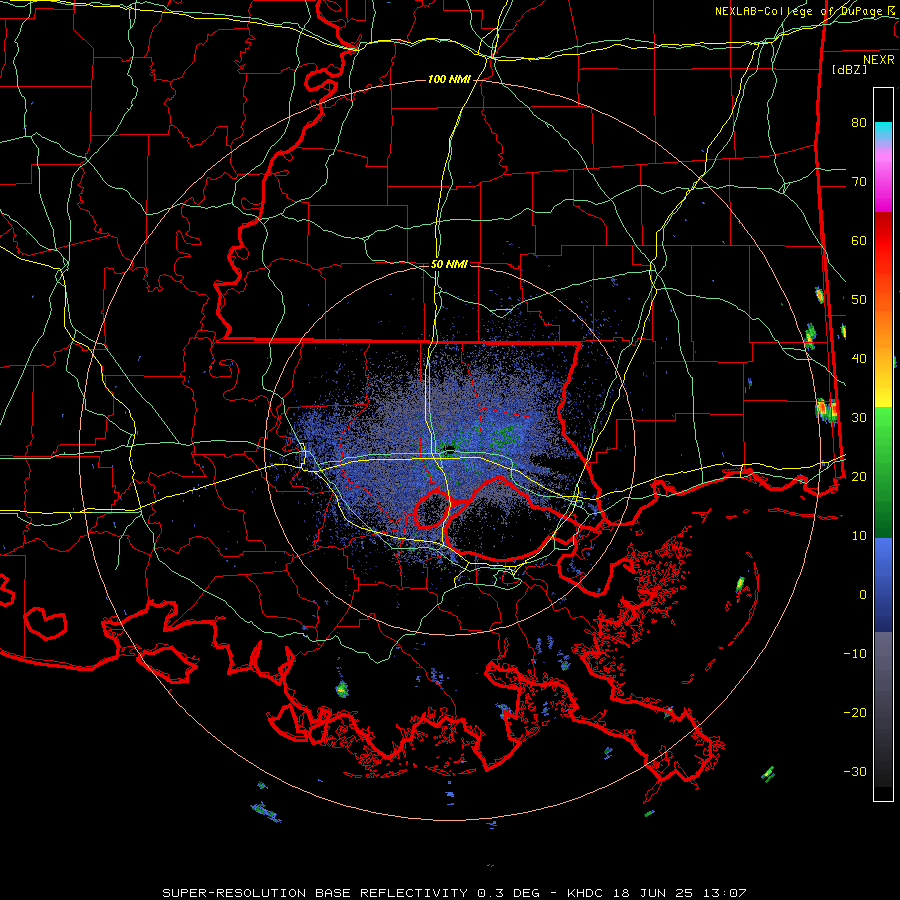This screenshot has height=900, width=900.
Task: Click the 50 NMI range ring label
Action: [449, 265]
